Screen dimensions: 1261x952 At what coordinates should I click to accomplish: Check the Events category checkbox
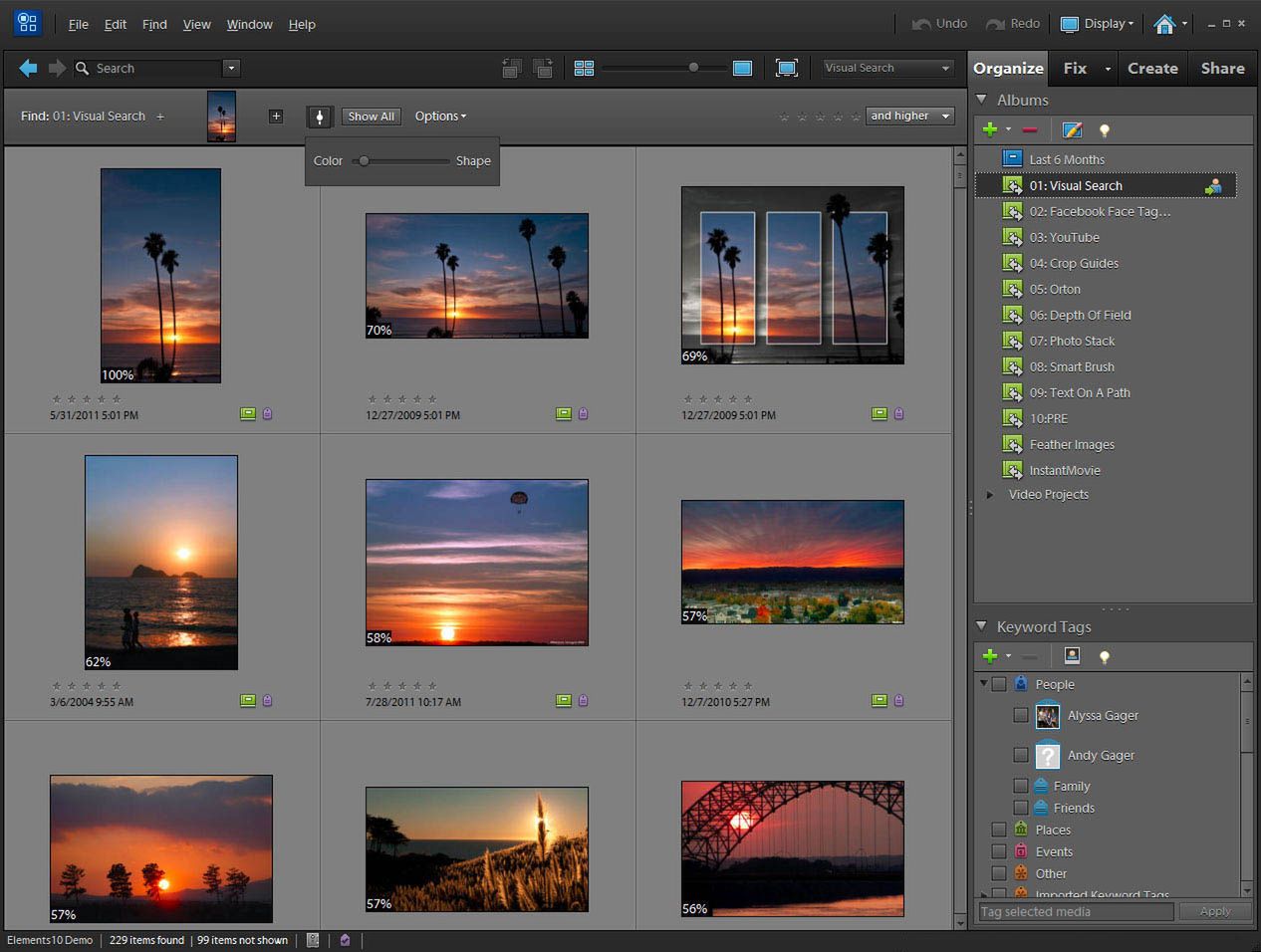coord(999,851)
